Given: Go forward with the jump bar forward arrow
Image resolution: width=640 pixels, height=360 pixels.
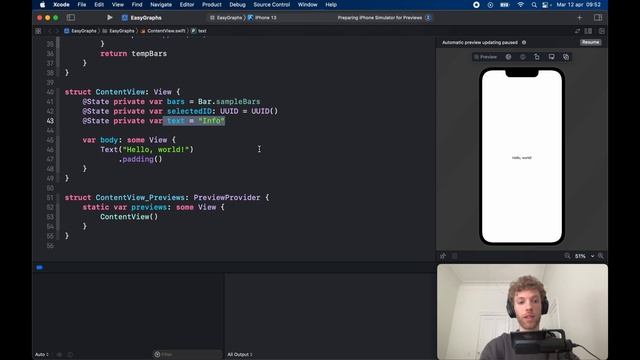Looking at the screenshot, I should click(x=57, y=31).
